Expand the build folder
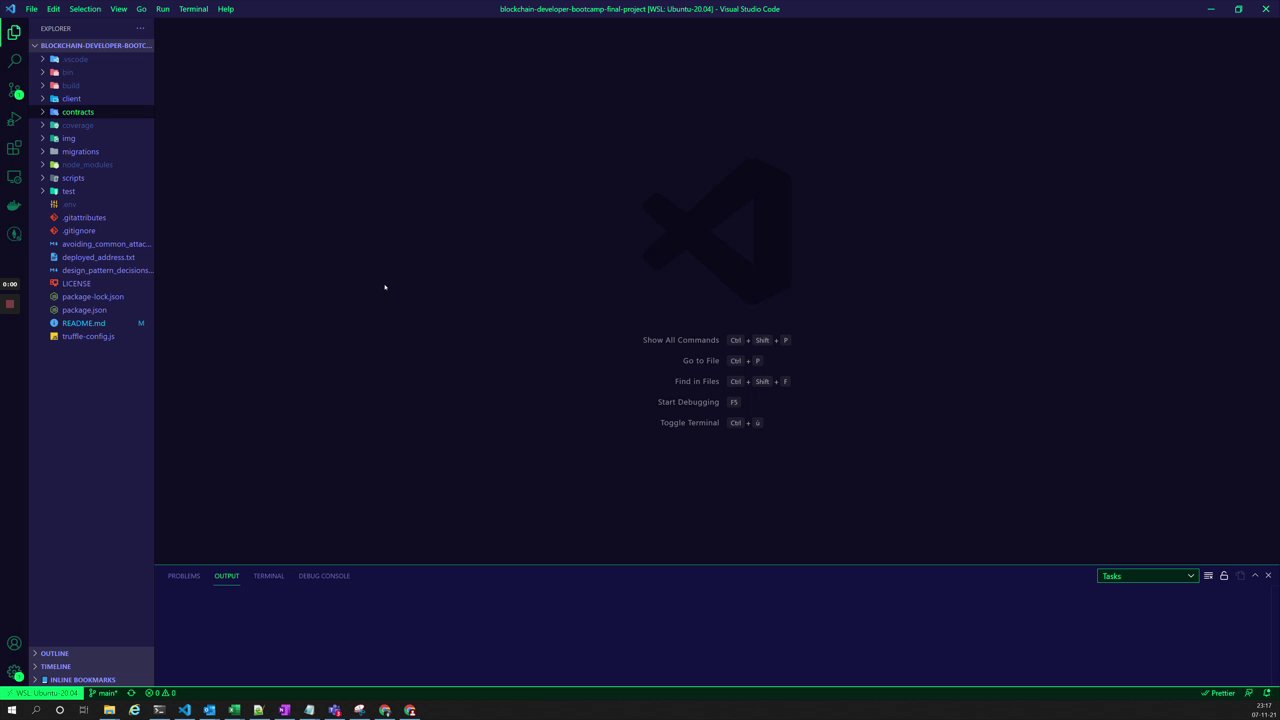Image resolution: width=1280 pixels, height=720 pixels. coord(91,85)
